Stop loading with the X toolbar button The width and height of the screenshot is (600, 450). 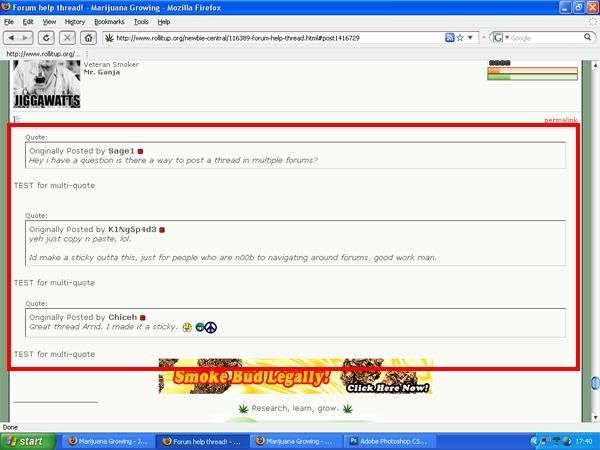(x=67, y=38)
